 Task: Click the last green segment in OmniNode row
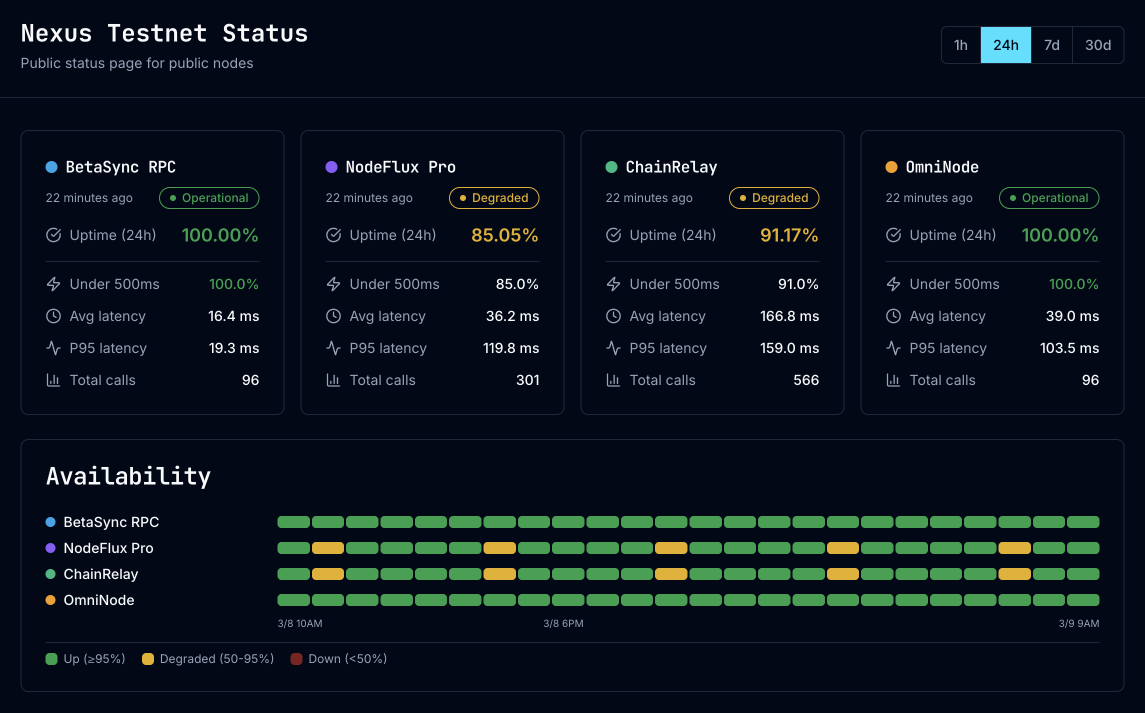1083,600
